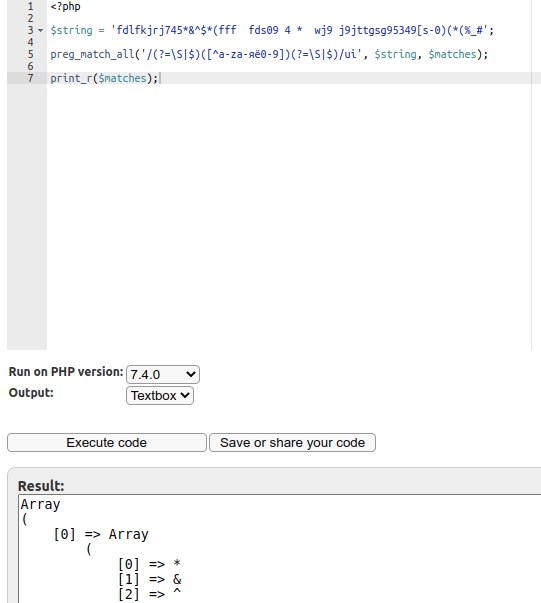Click the $matches argument in preg_match_all
Viewport: 541px width, 603px height.
pos(453,54)
